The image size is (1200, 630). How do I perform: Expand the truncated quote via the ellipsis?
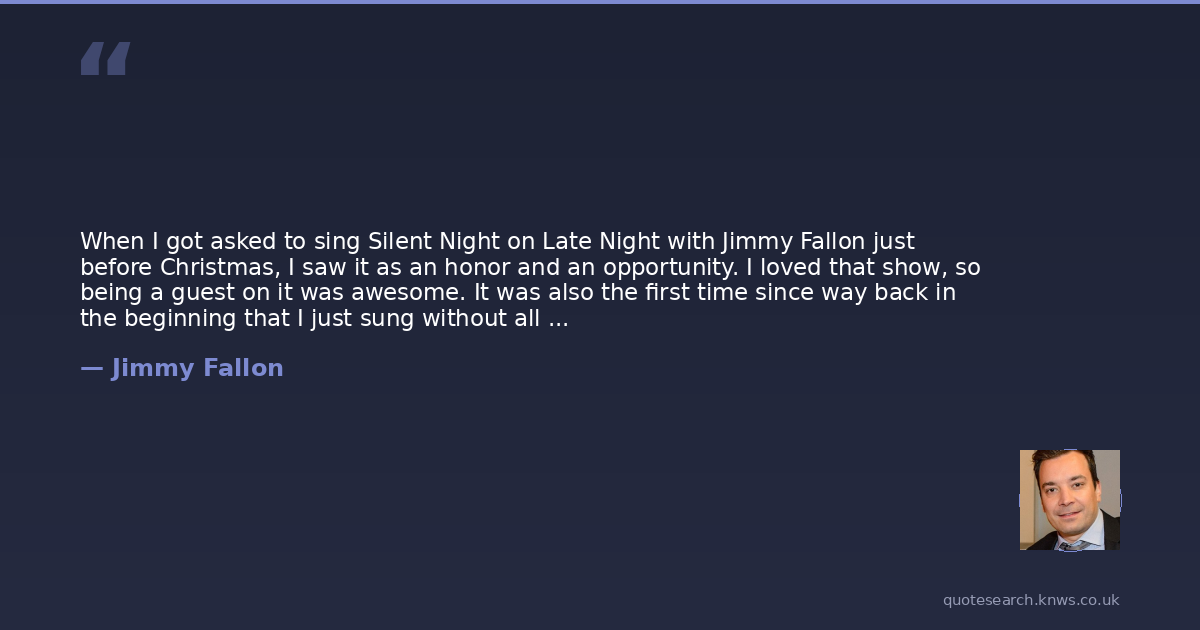click(558, 320)
